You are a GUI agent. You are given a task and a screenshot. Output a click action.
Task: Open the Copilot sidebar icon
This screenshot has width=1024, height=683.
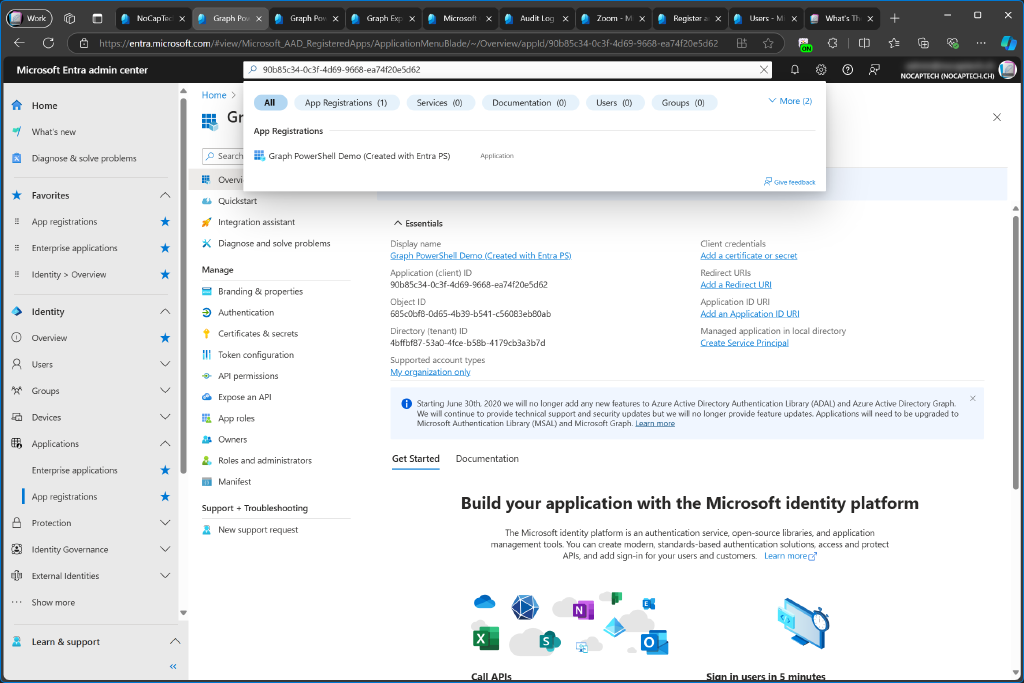pyautogui.click(x=1008, y=43)
